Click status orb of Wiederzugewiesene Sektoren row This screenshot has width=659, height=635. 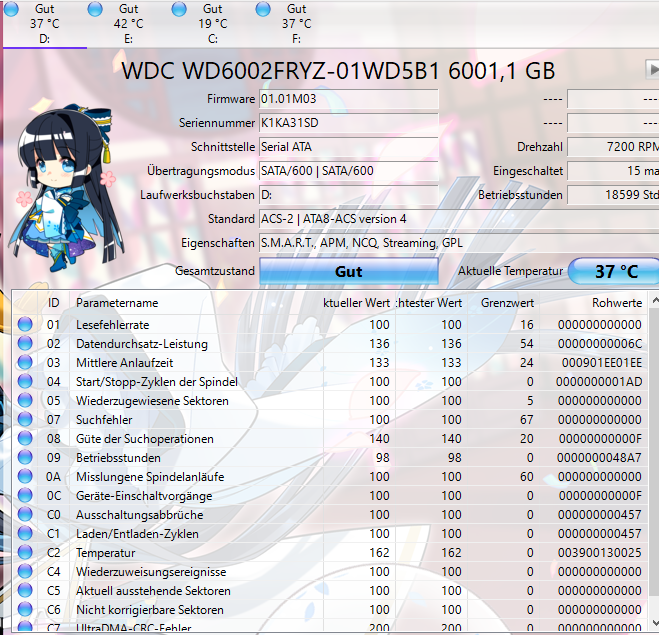tap(25, 400)
